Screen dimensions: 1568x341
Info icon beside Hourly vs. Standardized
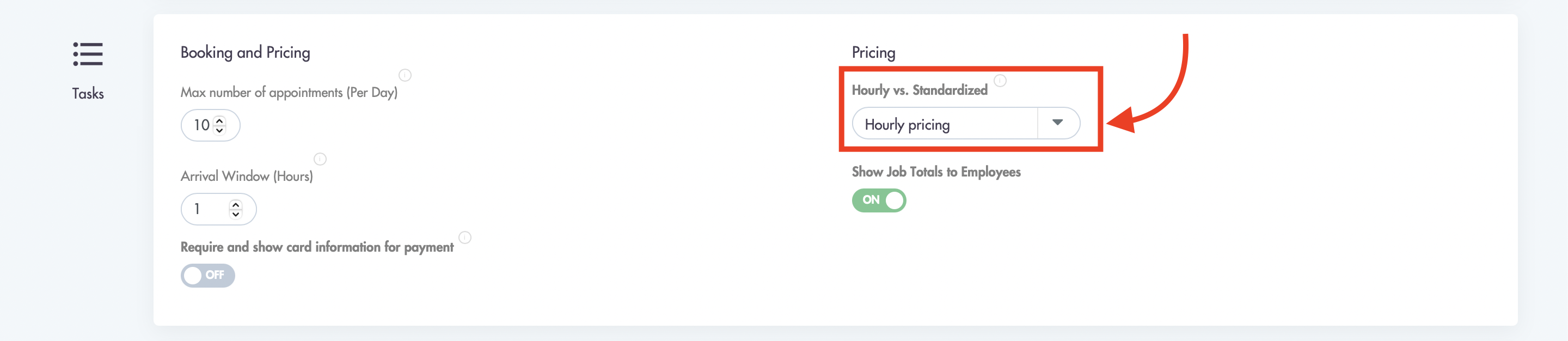[x=1000, y=81]
